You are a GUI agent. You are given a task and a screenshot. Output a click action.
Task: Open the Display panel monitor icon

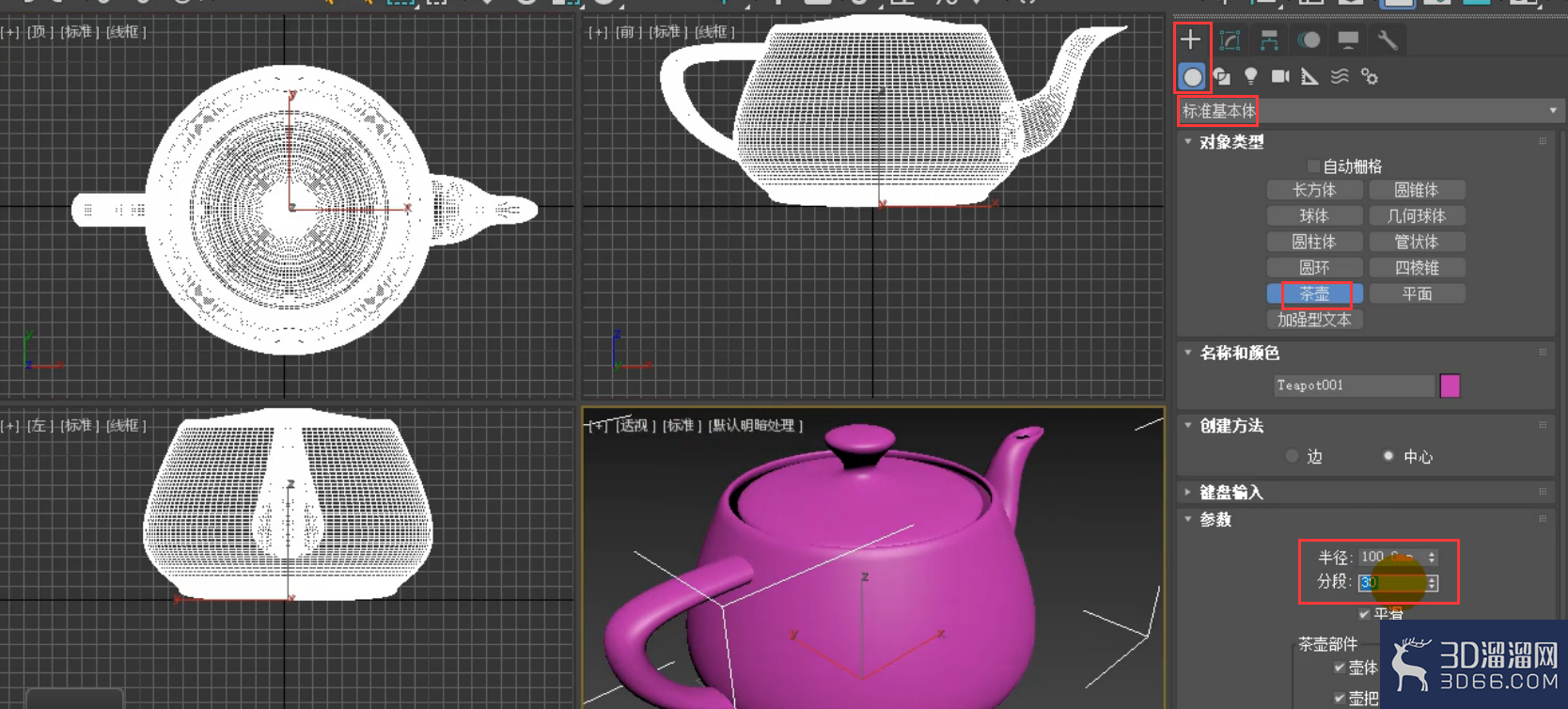pyautogui.click(x=1348, y=39)
